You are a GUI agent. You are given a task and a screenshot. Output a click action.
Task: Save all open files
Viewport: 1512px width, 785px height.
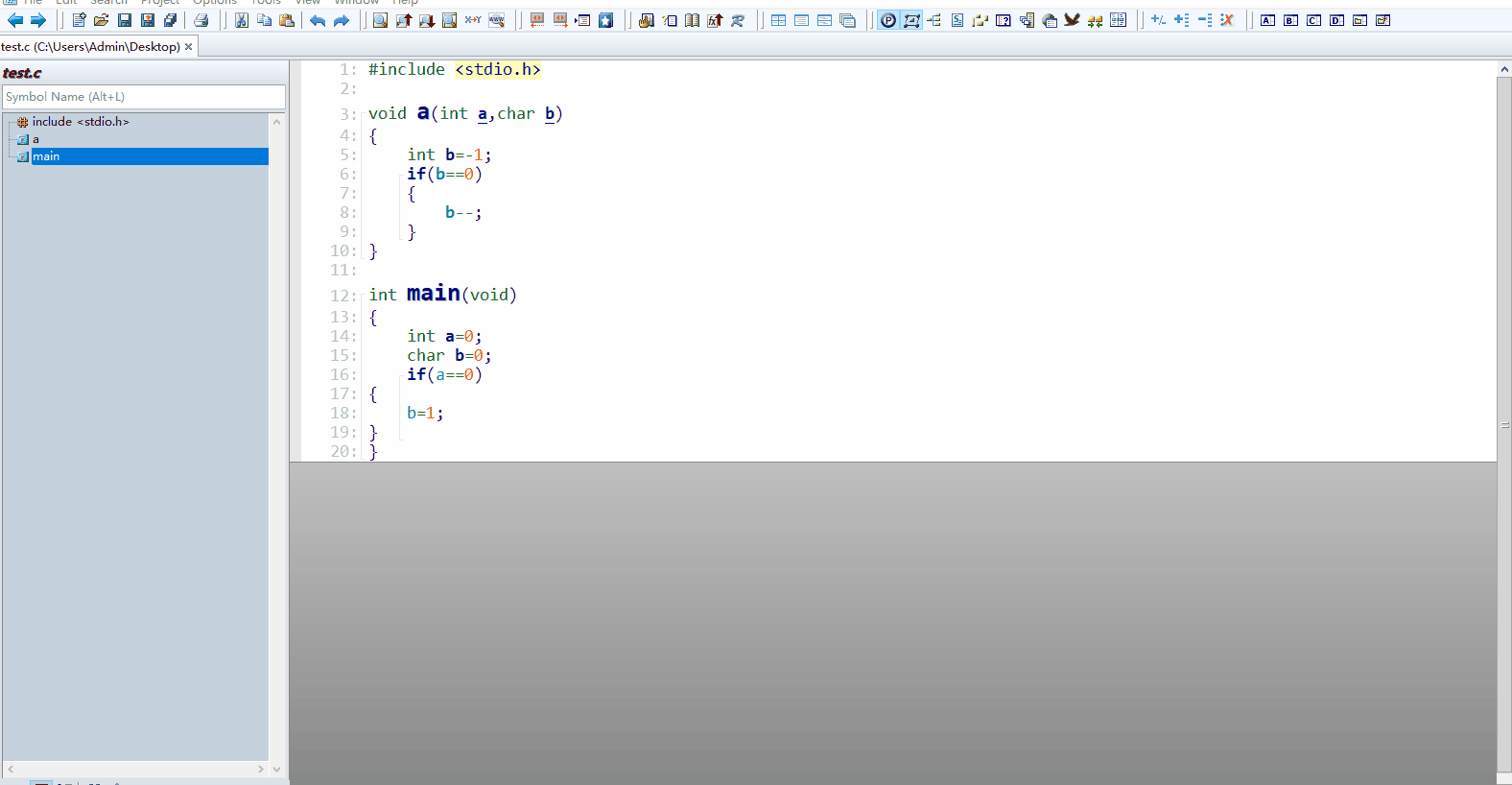coord(171,20)
